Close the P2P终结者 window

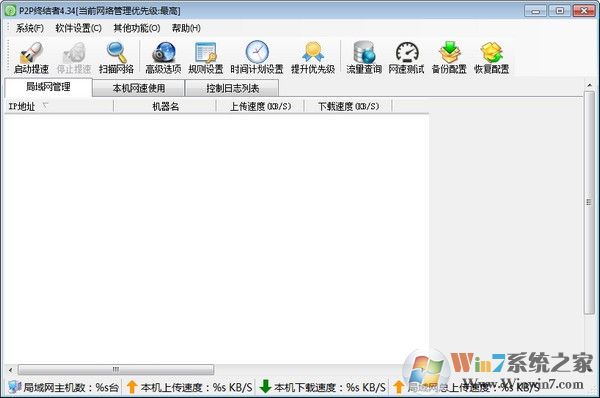pyautogui.click(x=584, y=11)
